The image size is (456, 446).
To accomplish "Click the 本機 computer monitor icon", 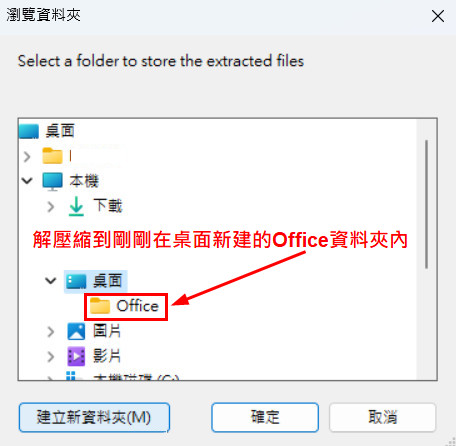I will point(52,182).
